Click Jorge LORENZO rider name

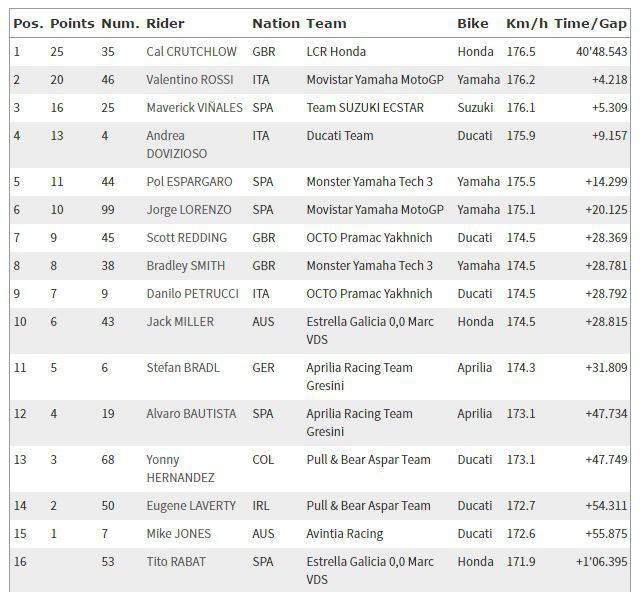point(189,210)
